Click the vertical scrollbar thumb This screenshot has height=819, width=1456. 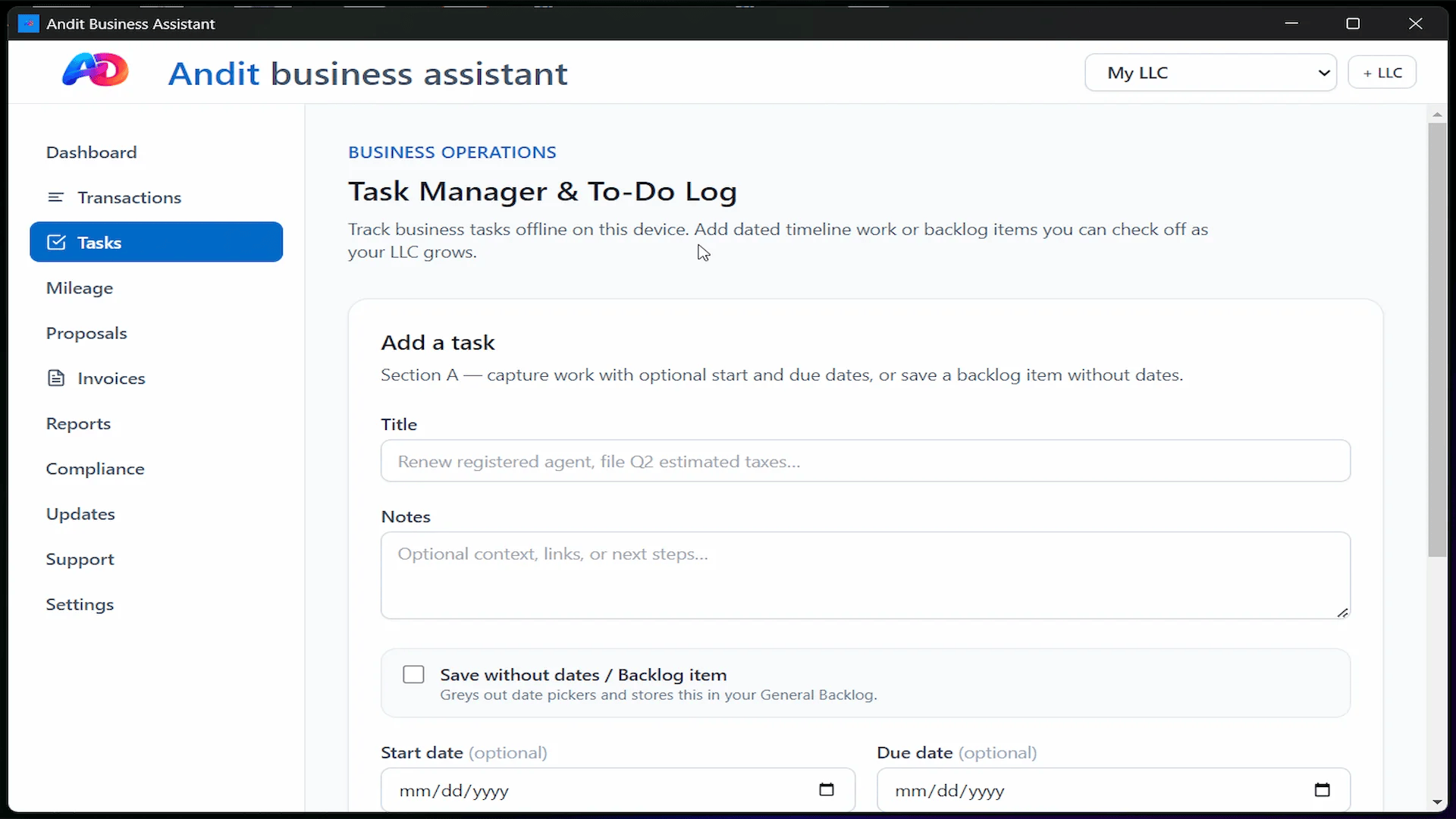pos(1437,340)
